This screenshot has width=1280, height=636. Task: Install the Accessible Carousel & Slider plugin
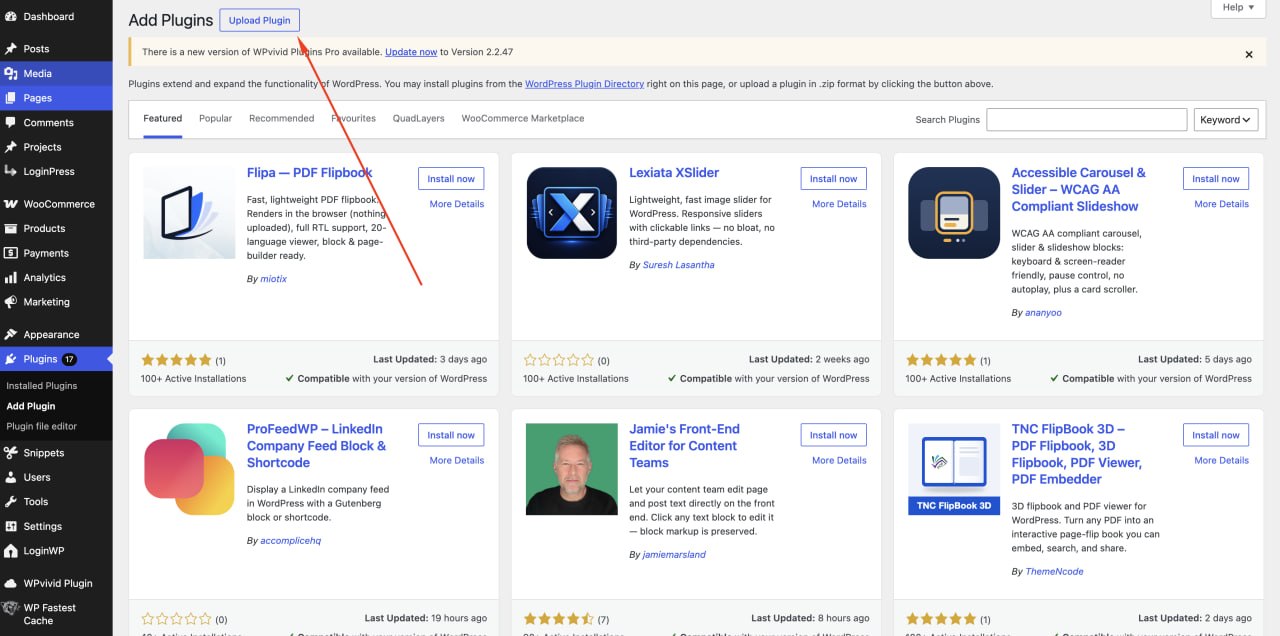point(1215,179)
